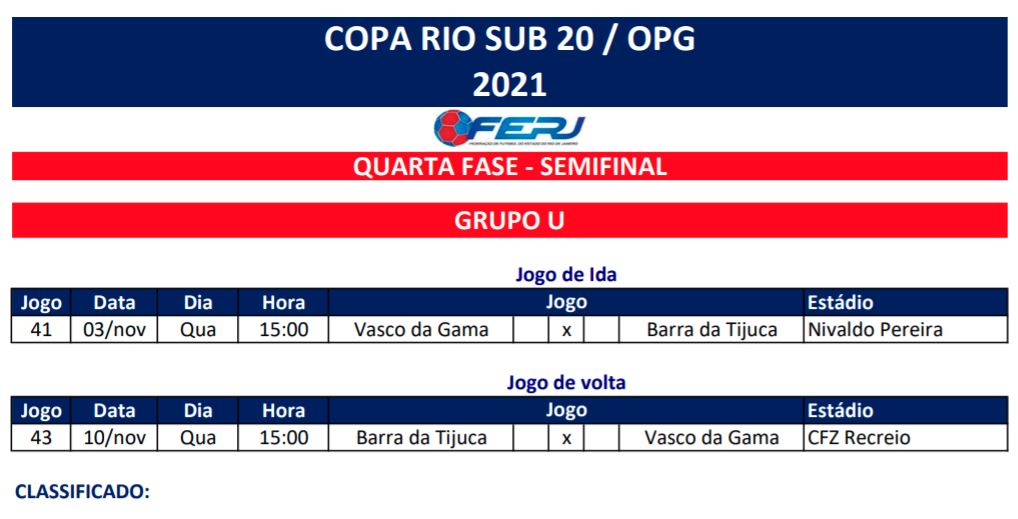The image size is (1018, 519).
Task: Select Vasco da Gama in match 43 row
Action: point(711,437)
